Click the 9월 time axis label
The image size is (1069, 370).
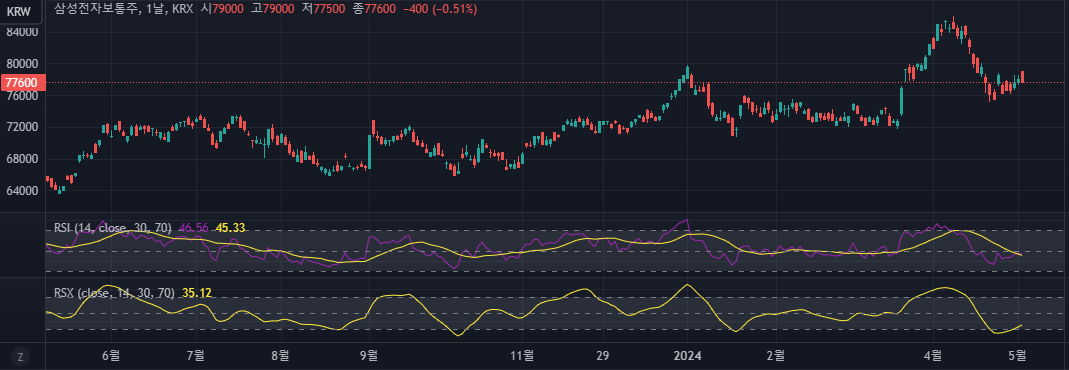click(x=368, y=355)
